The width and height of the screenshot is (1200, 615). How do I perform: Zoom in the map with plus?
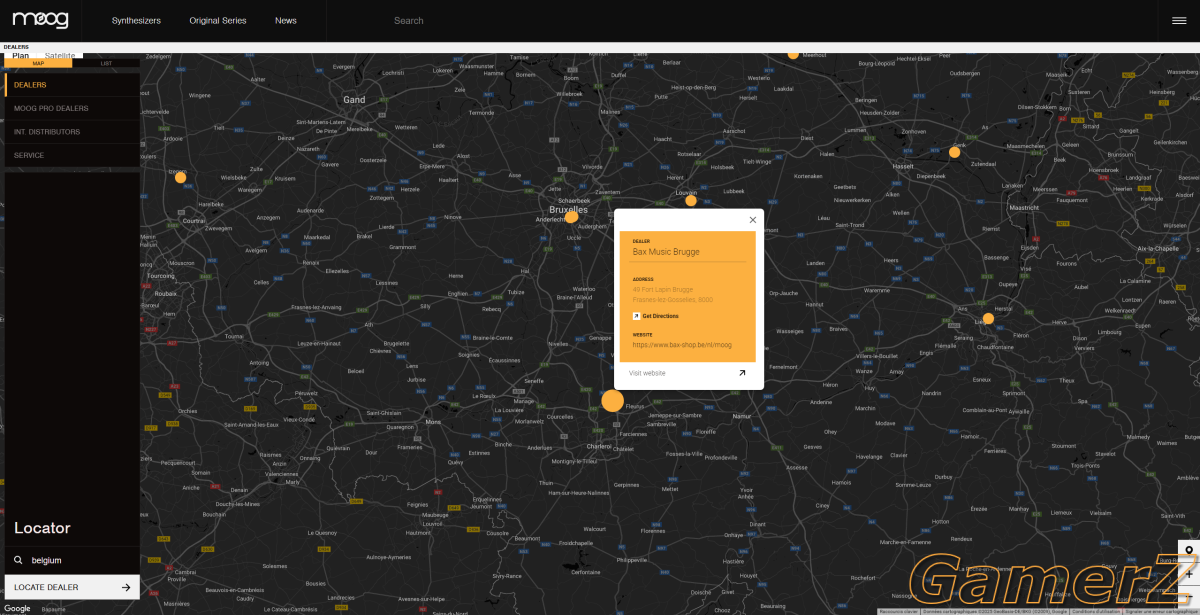1188,574
